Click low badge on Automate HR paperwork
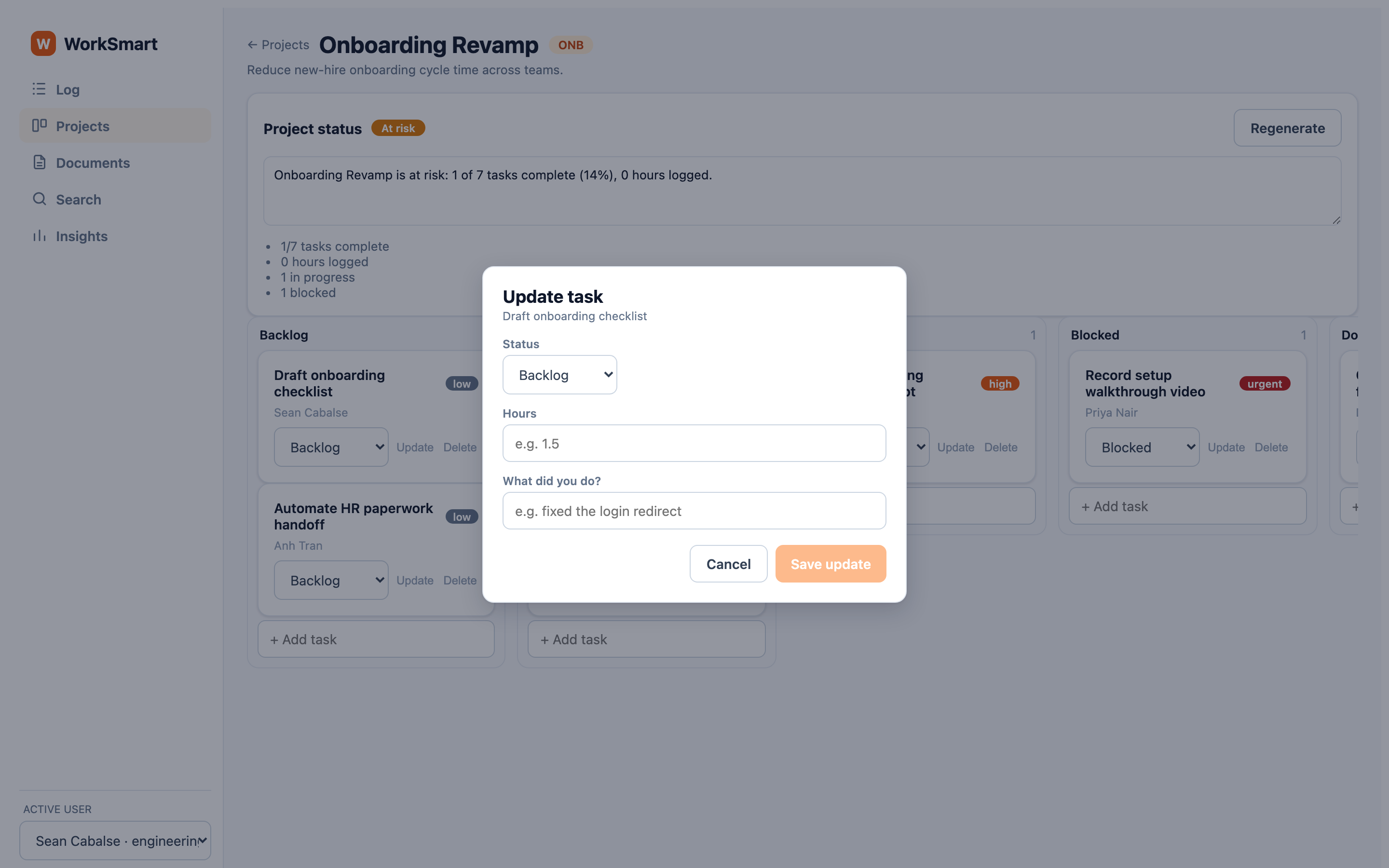Image resolution: width=1389 pixels, height=868 pixels. pos(462,516)
